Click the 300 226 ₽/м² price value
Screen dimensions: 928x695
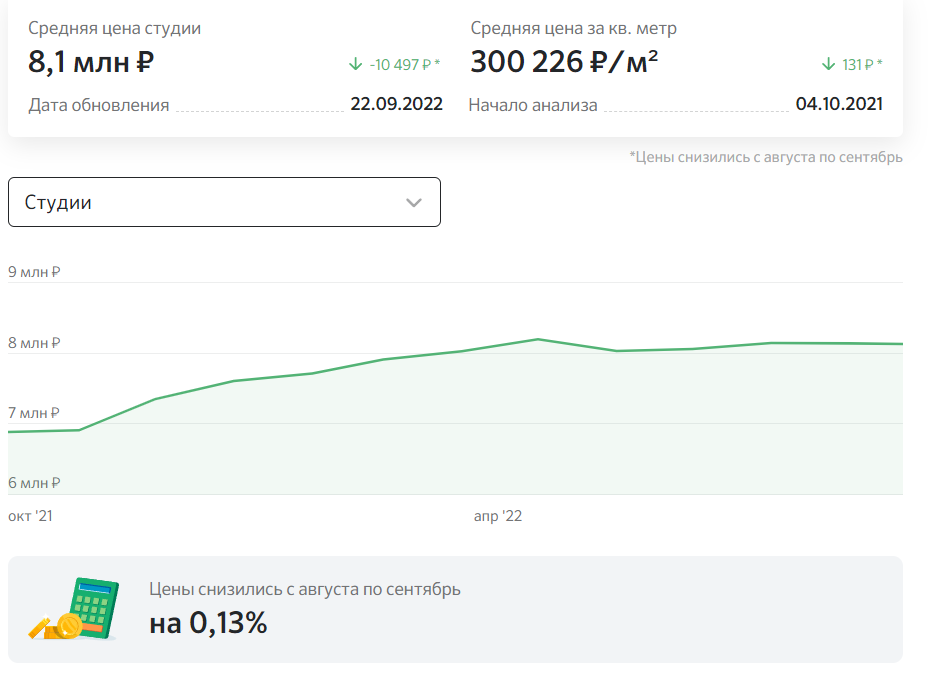click(564, 62)
